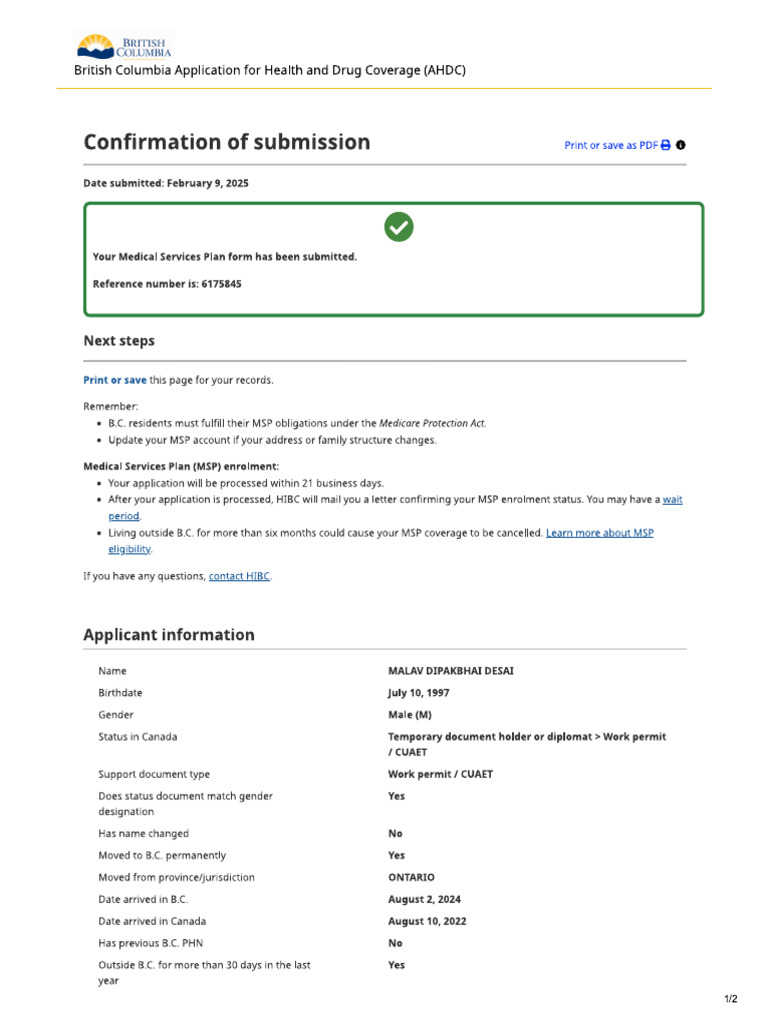
Task: Click the British Columbia logo
Action: 124,46
